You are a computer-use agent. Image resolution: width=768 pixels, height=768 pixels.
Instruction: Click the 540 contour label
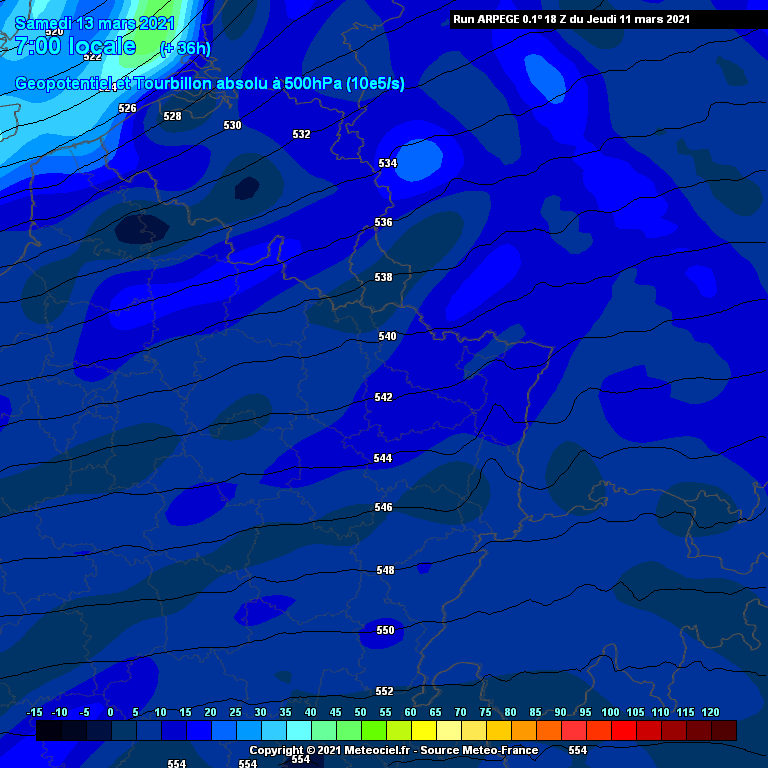coord(387,337)
